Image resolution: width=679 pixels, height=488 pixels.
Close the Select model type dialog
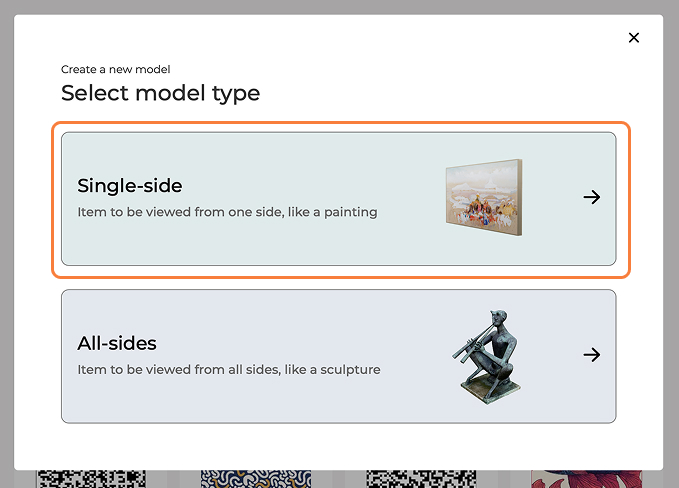point(633,38)
